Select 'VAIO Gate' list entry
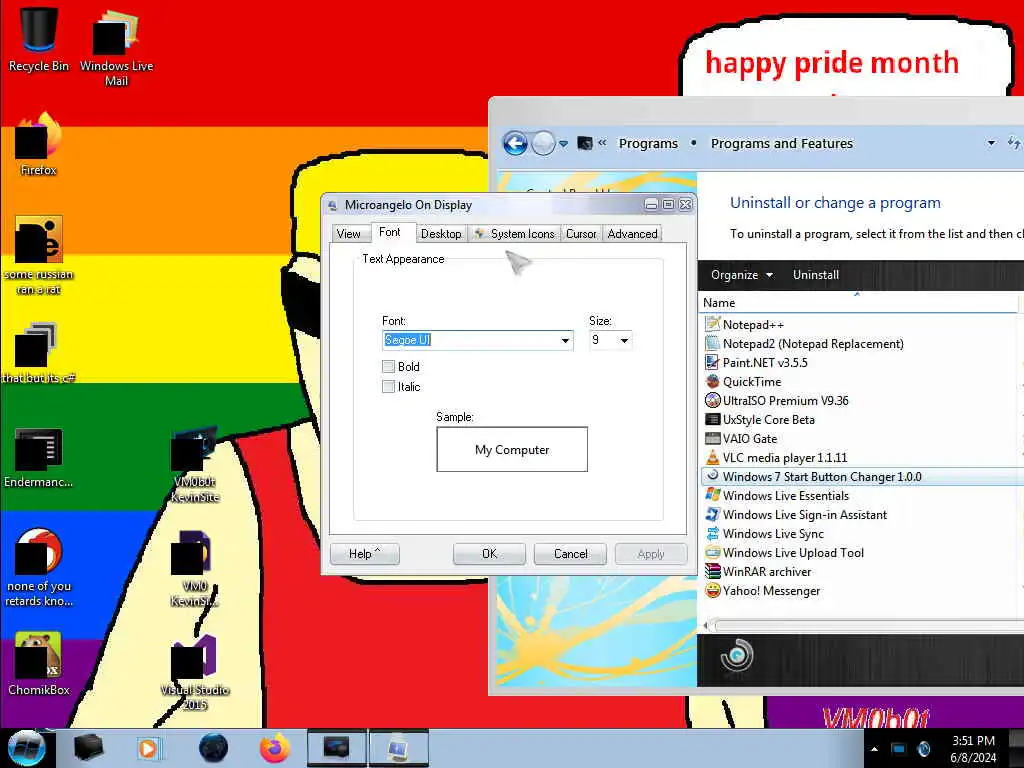The width and height of the screenshot is (1024, 768). click(862, 438)
